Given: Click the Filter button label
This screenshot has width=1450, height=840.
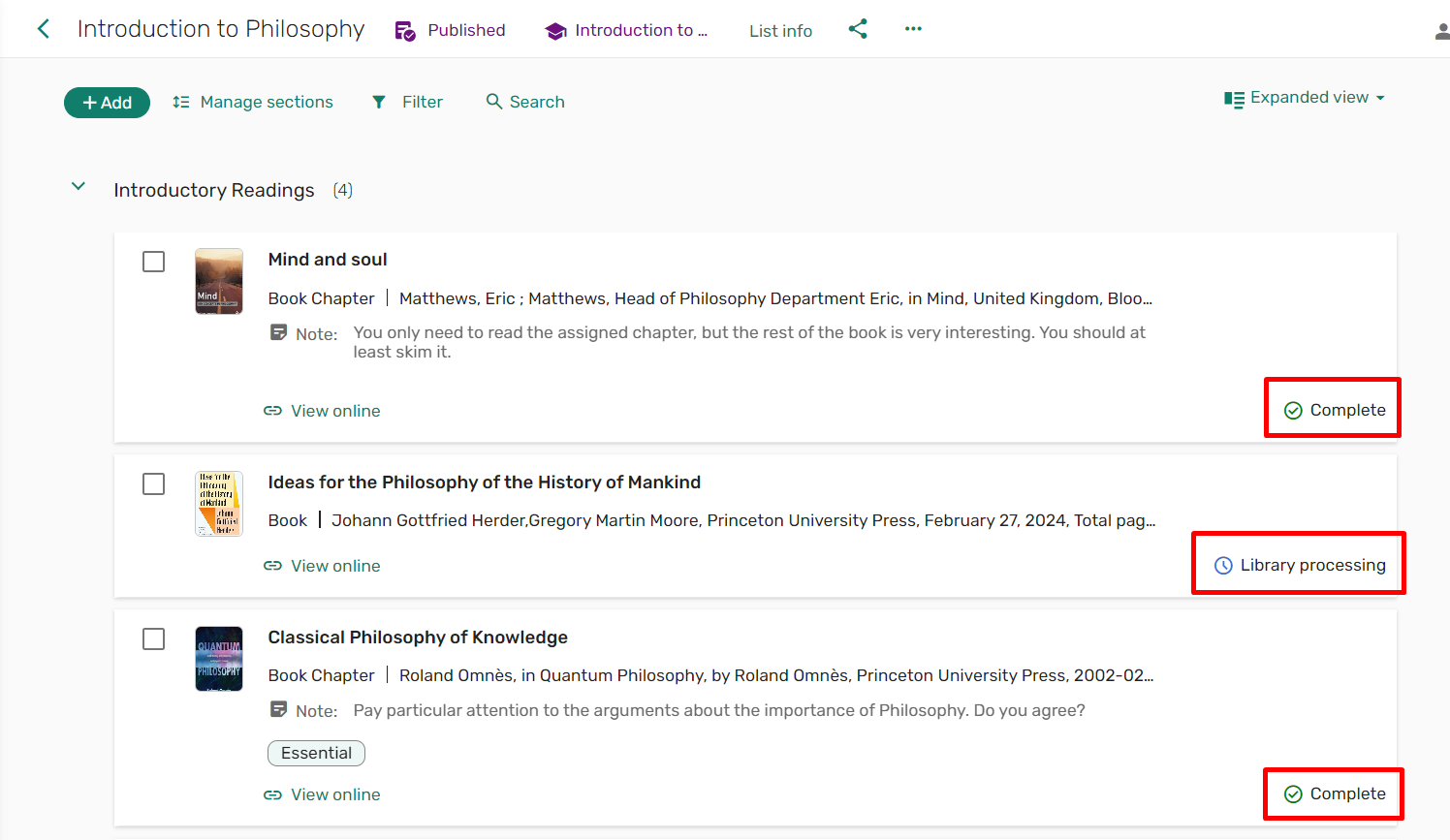Looking at the screenshot, I should (423, 102).
